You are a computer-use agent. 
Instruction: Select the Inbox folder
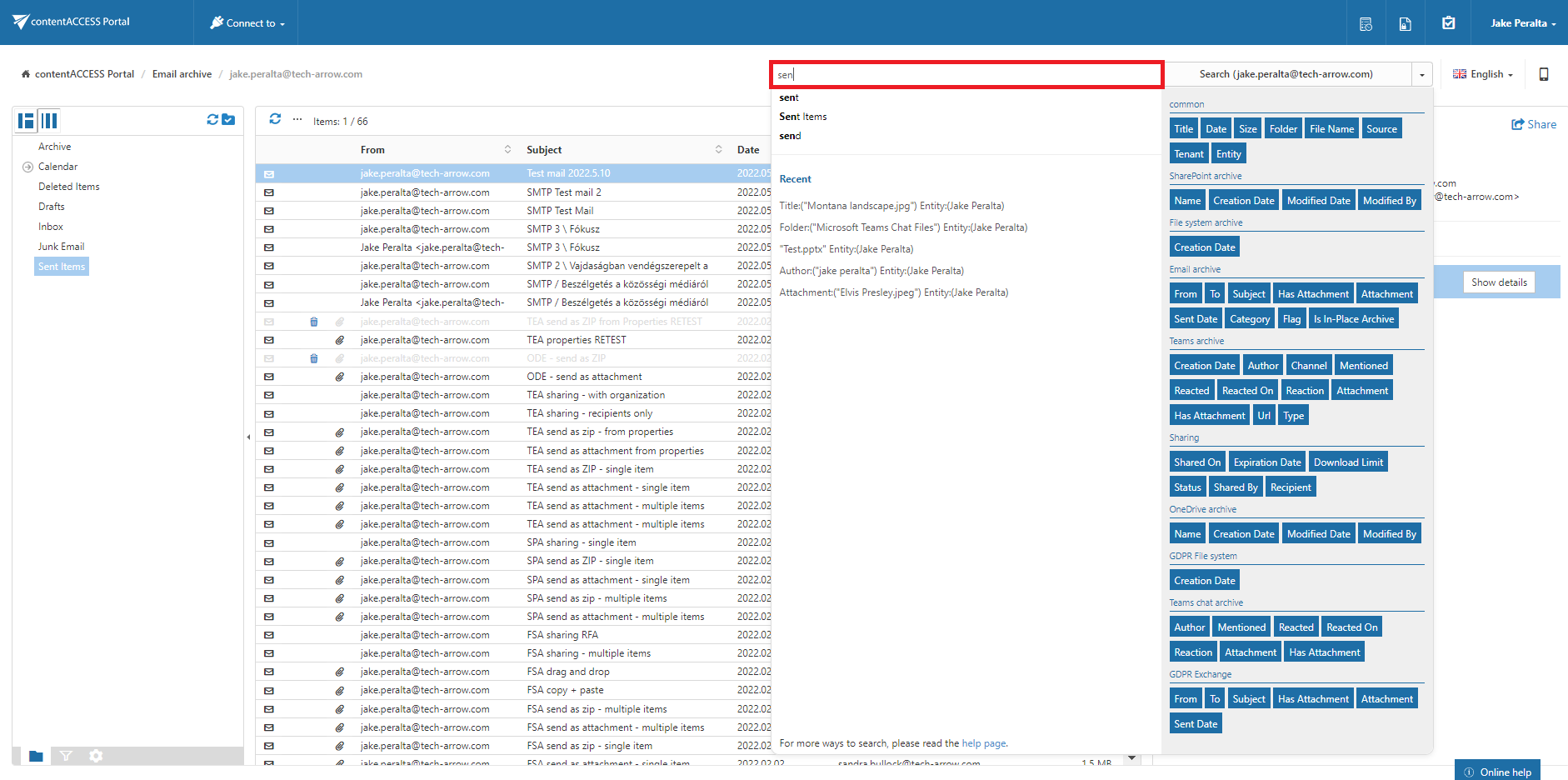click(51, 227)
